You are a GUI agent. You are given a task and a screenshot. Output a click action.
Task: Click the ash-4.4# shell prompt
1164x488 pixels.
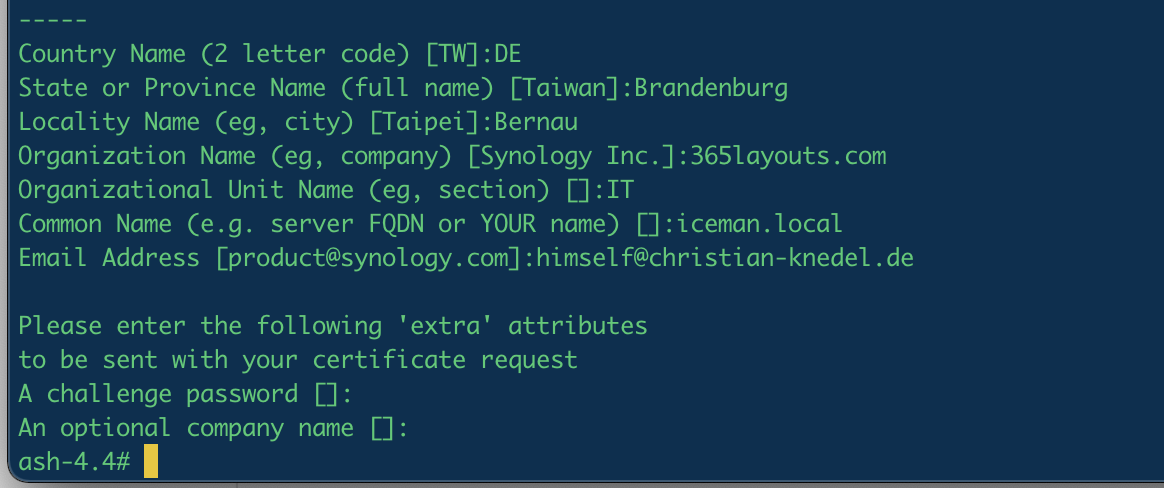[74, 462]
